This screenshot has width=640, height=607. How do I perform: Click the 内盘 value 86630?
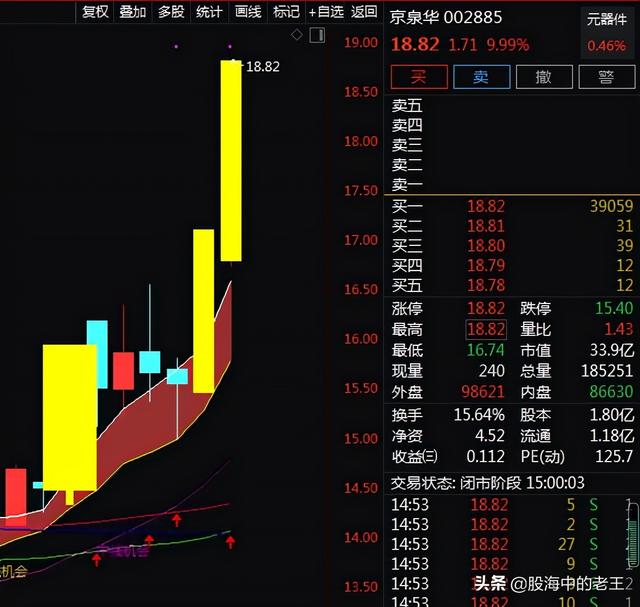click(611, 392)
